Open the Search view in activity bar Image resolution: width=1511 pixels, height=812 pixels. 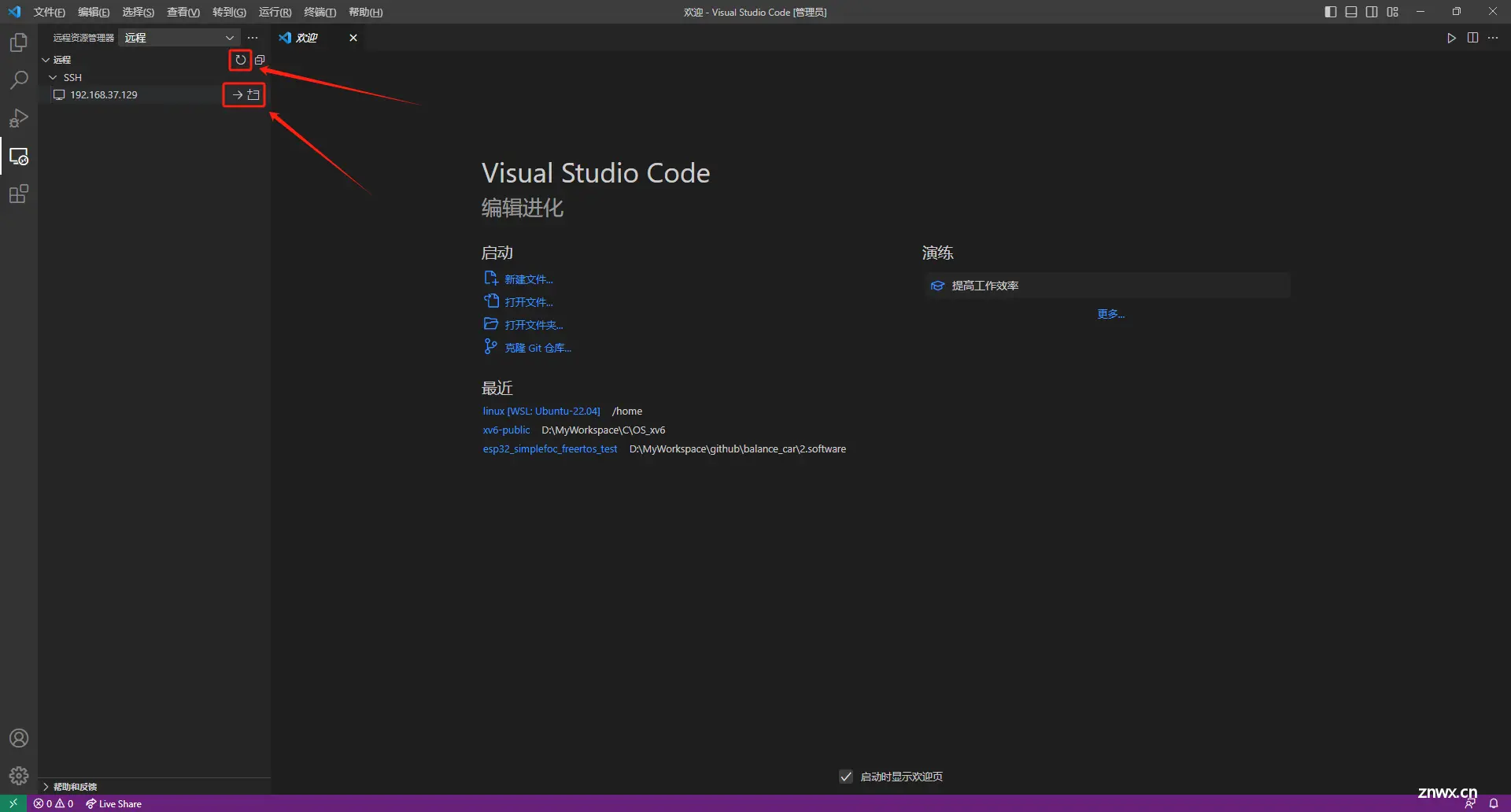[19, 80]
